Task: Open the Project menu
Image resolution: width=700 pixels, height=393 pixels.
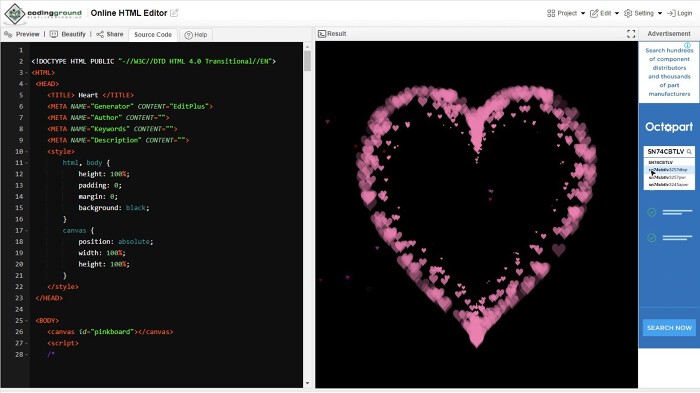Action: (x=566, y=13)
